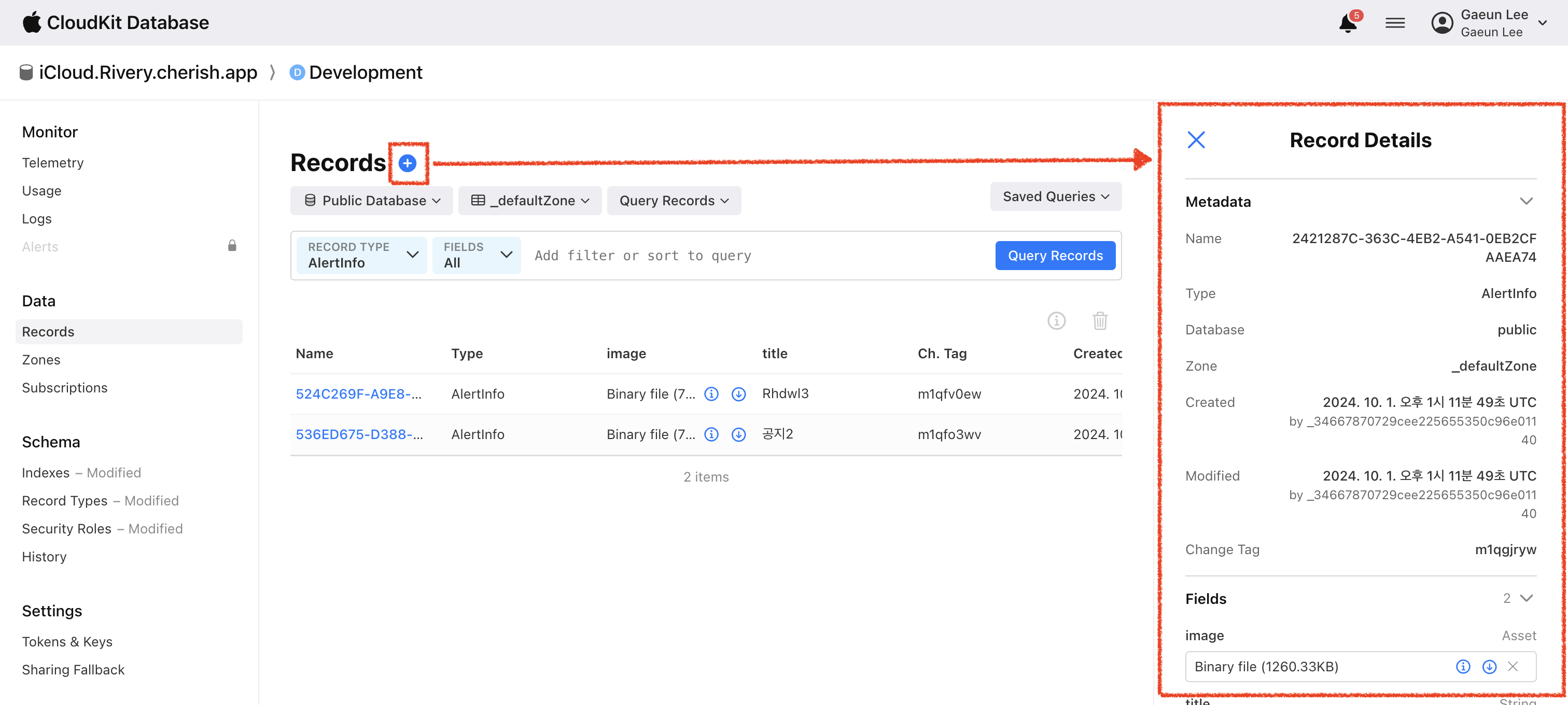Click the CloudKit Database title
The height and width of the screenshot is (705, 1568).
tap(128, 22)
